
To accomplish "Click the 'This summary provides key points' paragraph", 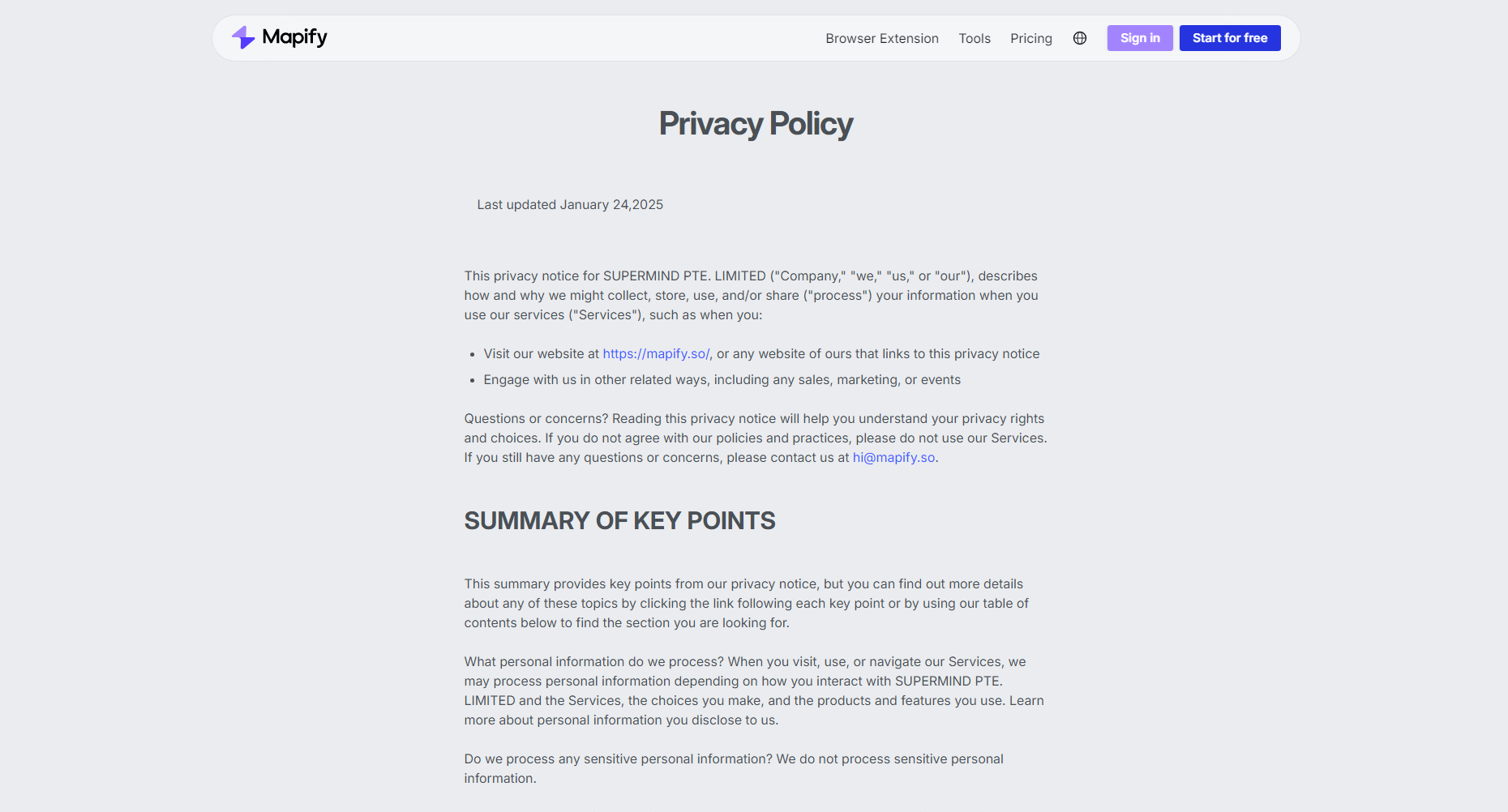I will tap(746, 604).
